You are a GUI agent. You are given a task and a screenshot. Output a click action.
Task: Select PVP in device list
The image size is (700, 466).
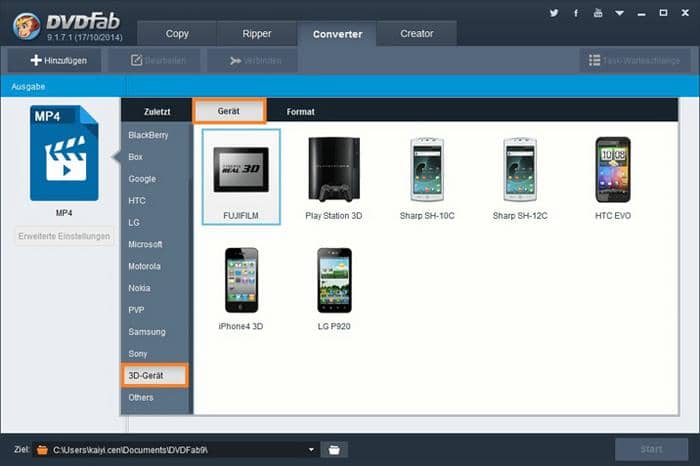136,310
